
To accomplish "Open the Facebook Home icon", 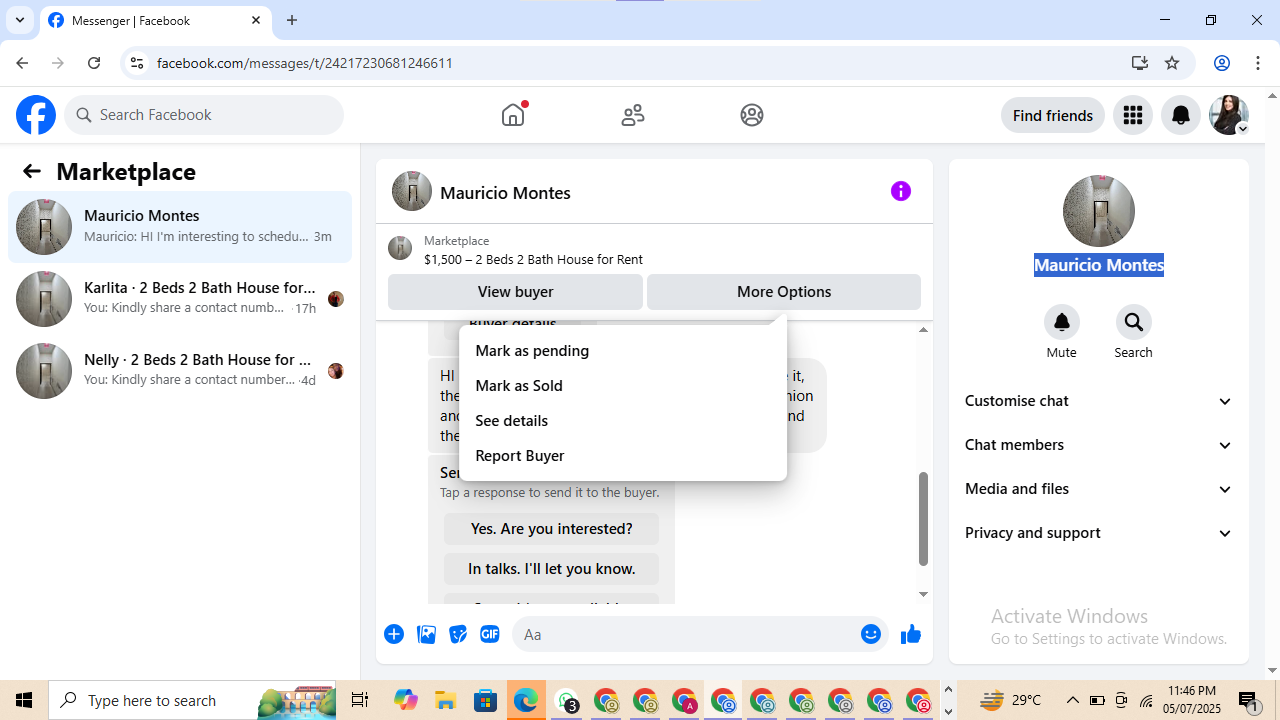I will (513, 115).
